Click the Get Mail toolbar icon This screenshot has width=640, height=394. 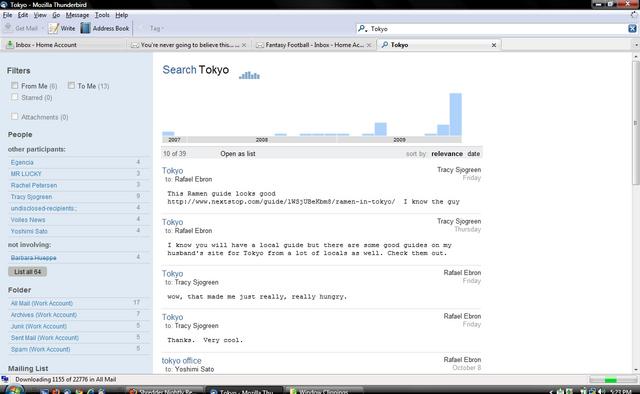[x=8, y=28]
